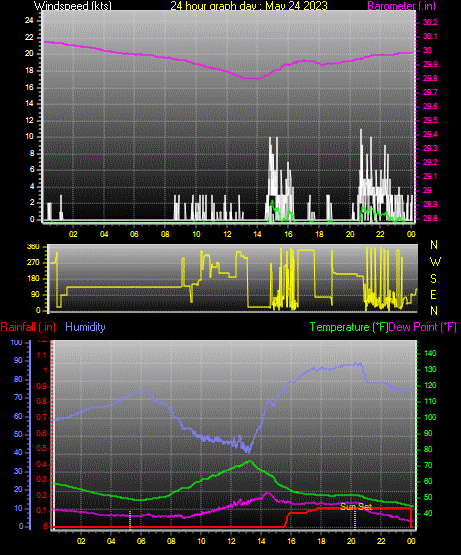Click the humidity axis value "100" at top left
This screenshot has height=555, width=461.
pyautogui.click(x=16, y=342)
